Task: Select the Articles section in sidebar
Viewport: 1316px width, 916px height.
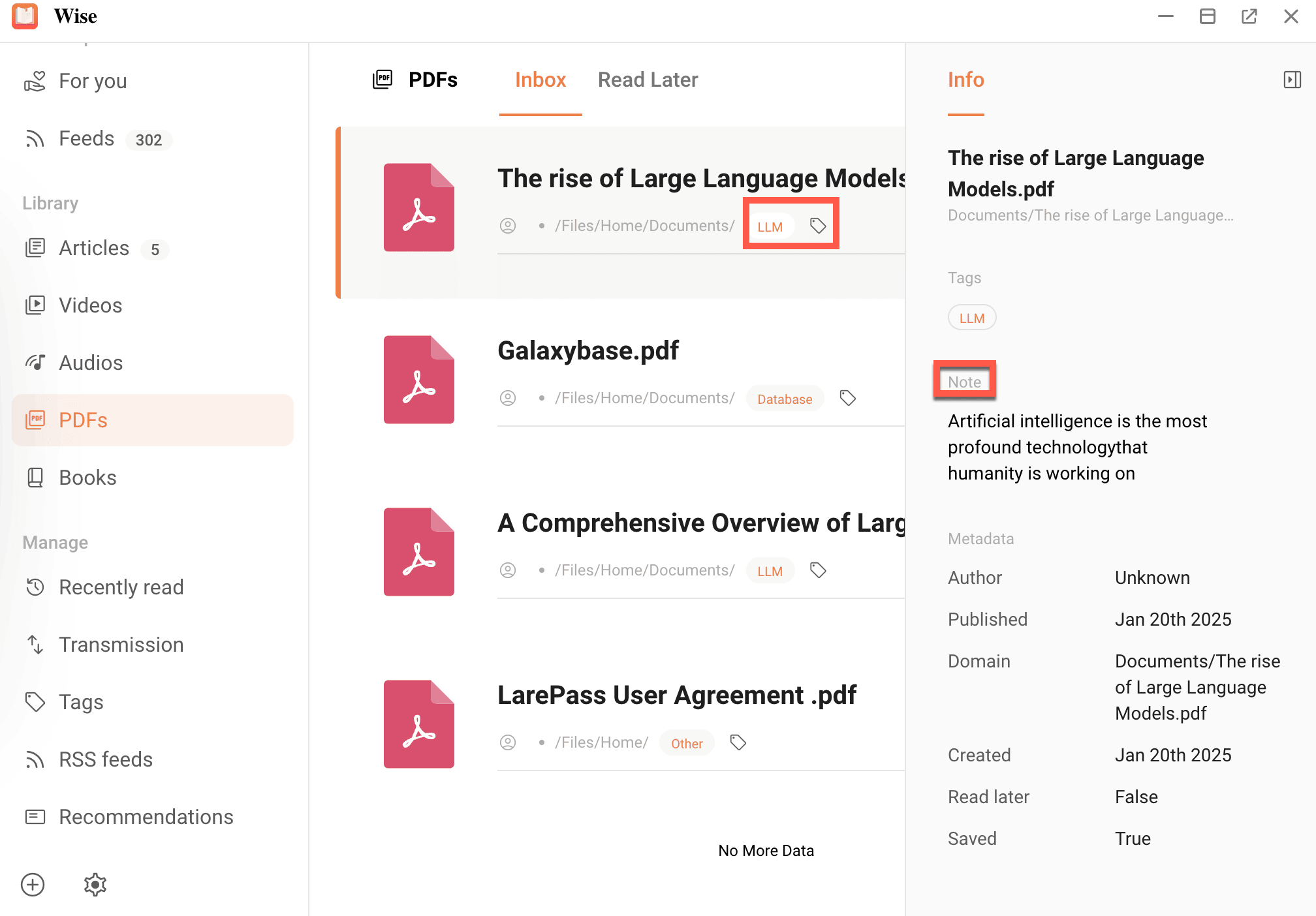Action: click(93, 248)
